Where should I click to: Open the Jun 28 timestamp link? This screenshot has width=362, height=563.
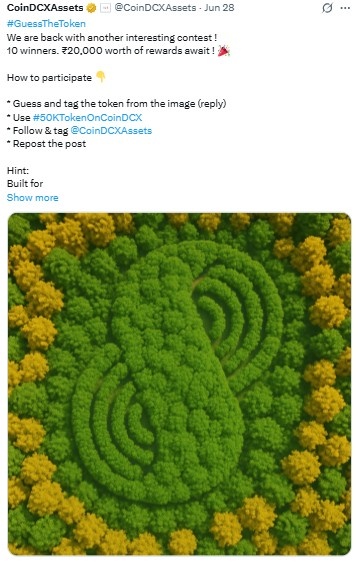(x=219, y=8)
